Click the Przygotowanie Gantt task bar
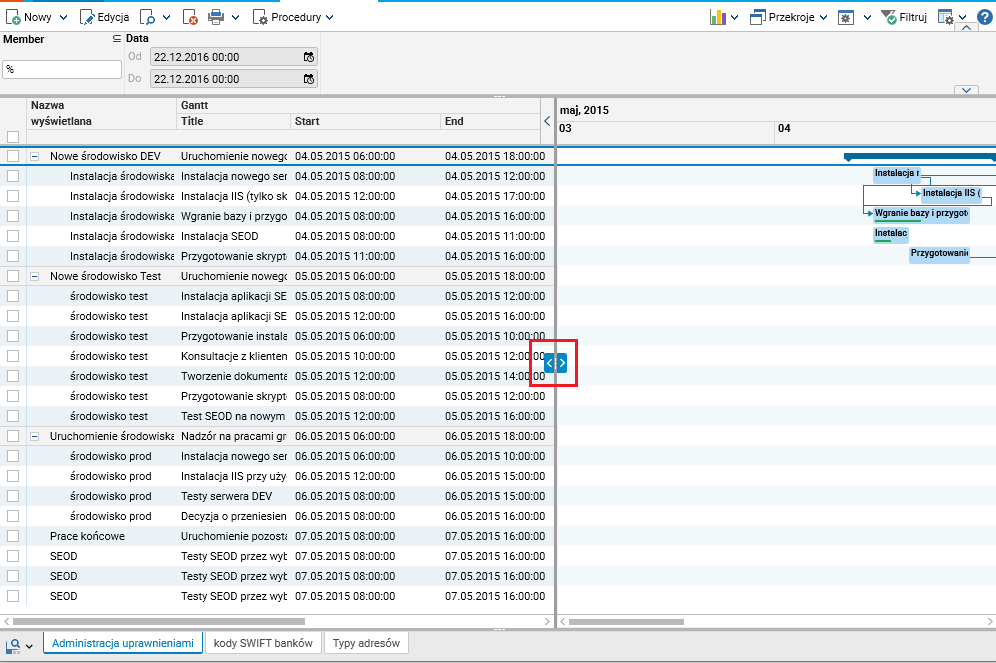 [x=939, y=253]
